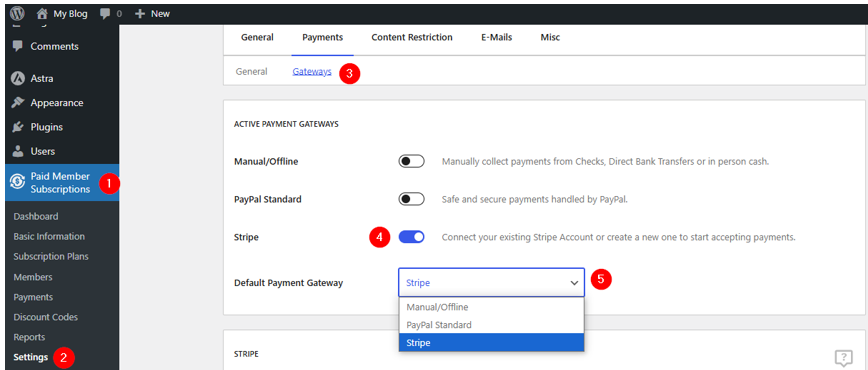Click Plugins plug icon
Screen dimensions: 868x370
18,127
